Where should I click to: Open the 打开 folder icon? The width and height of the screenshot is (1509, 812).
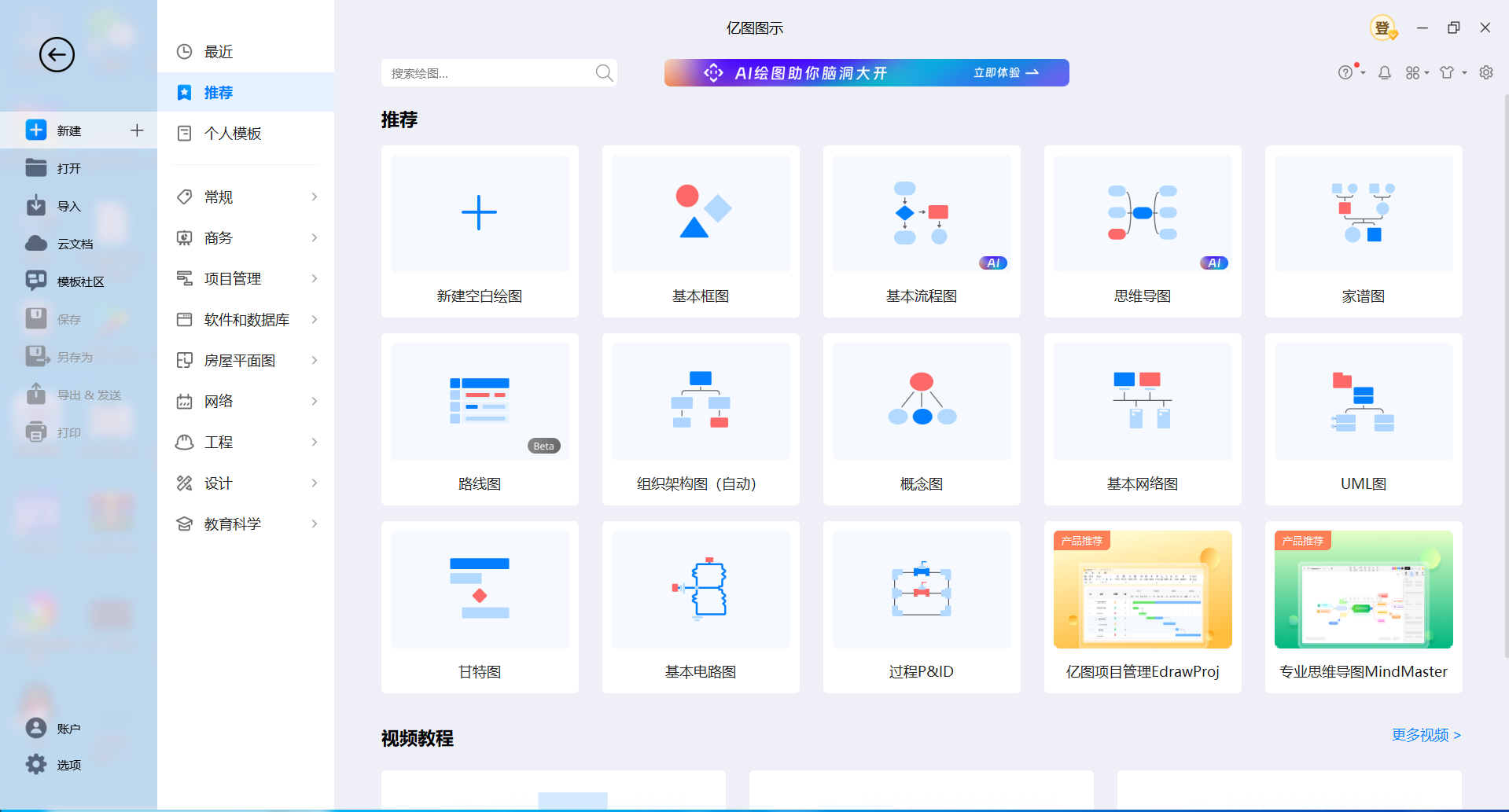coord(36,167)
